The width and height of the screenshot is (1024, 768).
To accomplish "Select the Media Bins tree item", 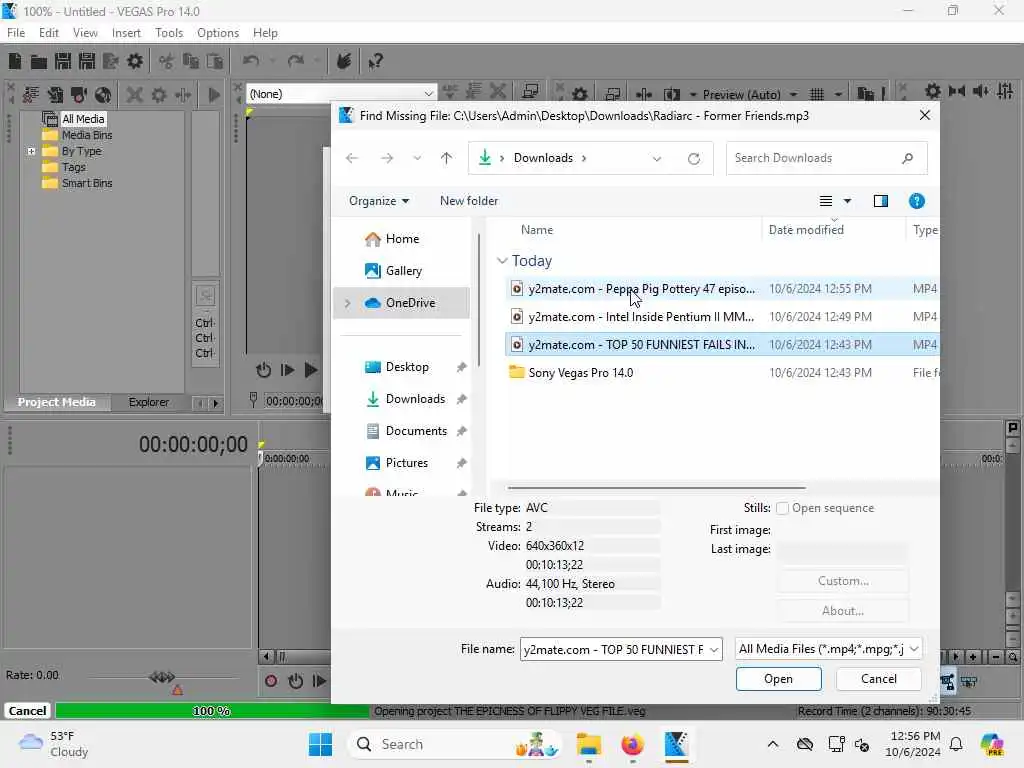I will click(x=86, y=135).
